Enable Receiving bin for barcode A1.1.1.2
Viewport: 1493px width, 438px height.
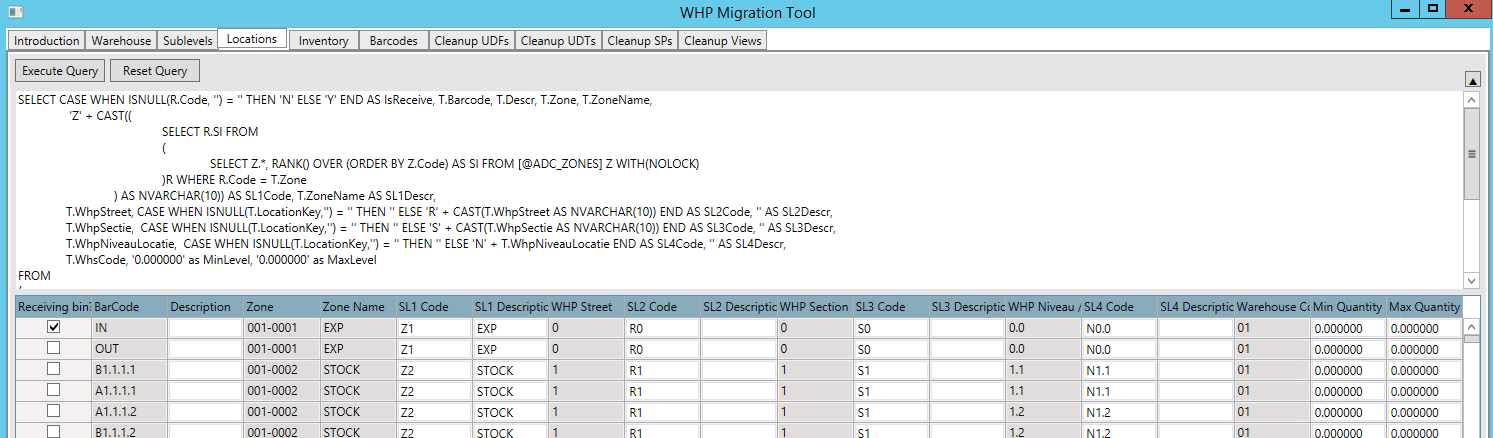point(54,411)
